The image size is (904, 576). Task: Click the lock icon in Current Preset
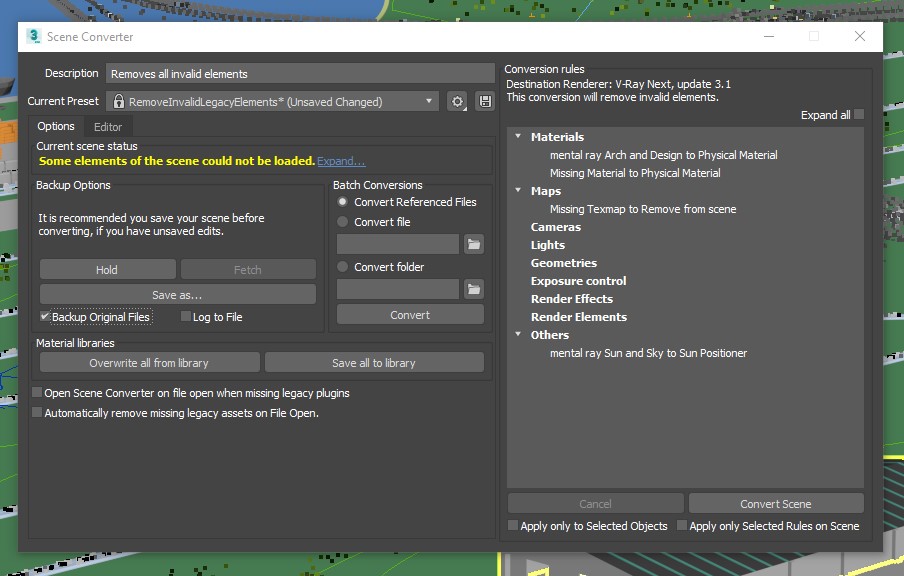119,101
